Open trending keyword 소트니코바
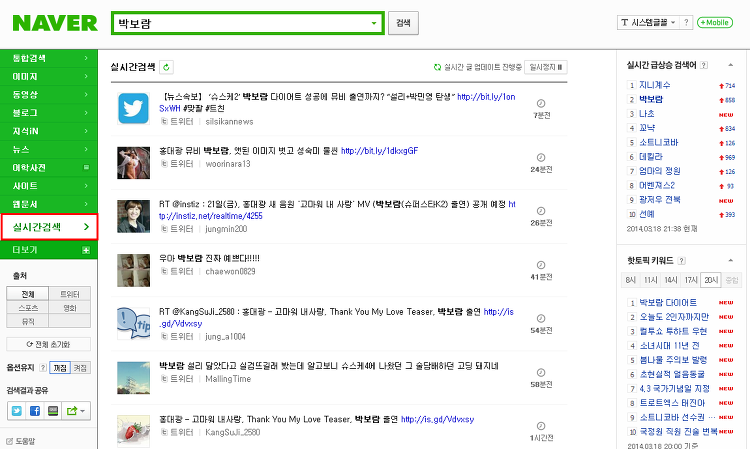This screenshot has height=449, width=750. coord(659,142)
